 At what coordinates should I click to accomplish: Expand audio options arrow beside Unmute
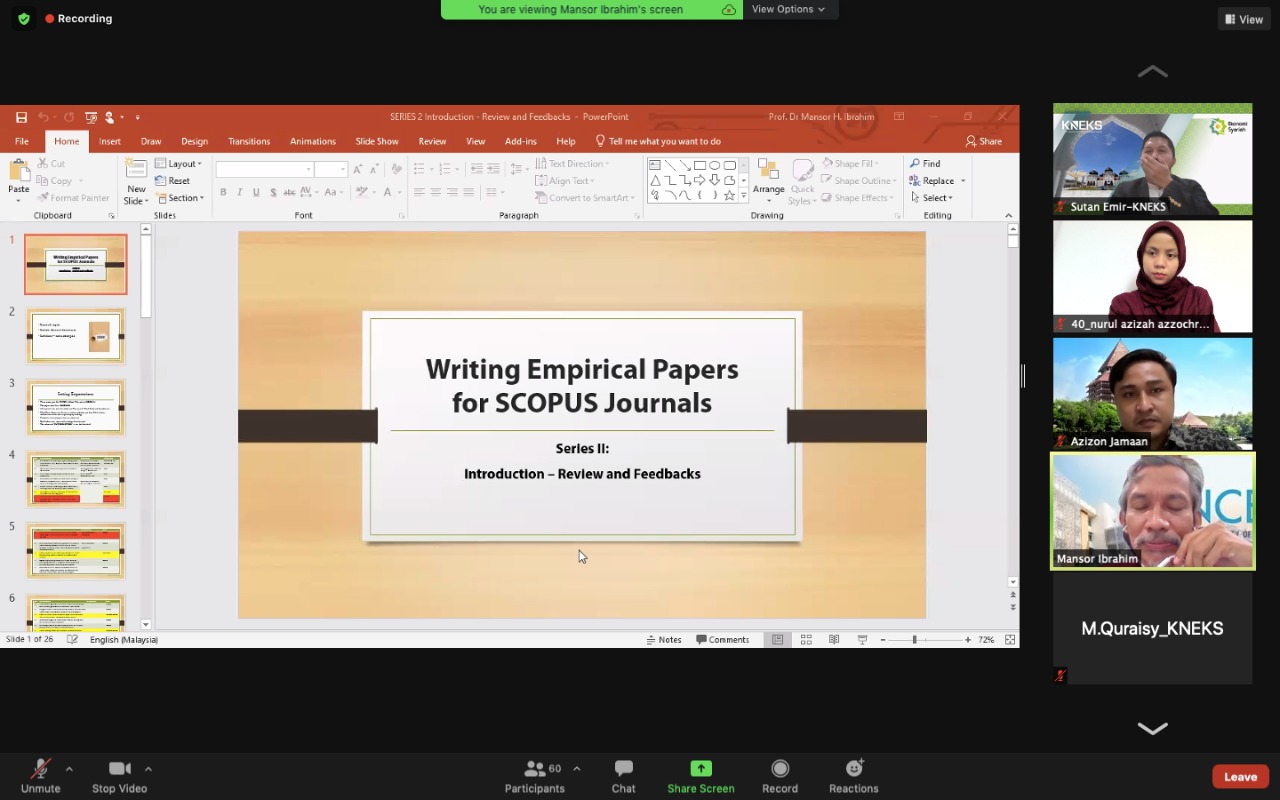click(69, 769)
